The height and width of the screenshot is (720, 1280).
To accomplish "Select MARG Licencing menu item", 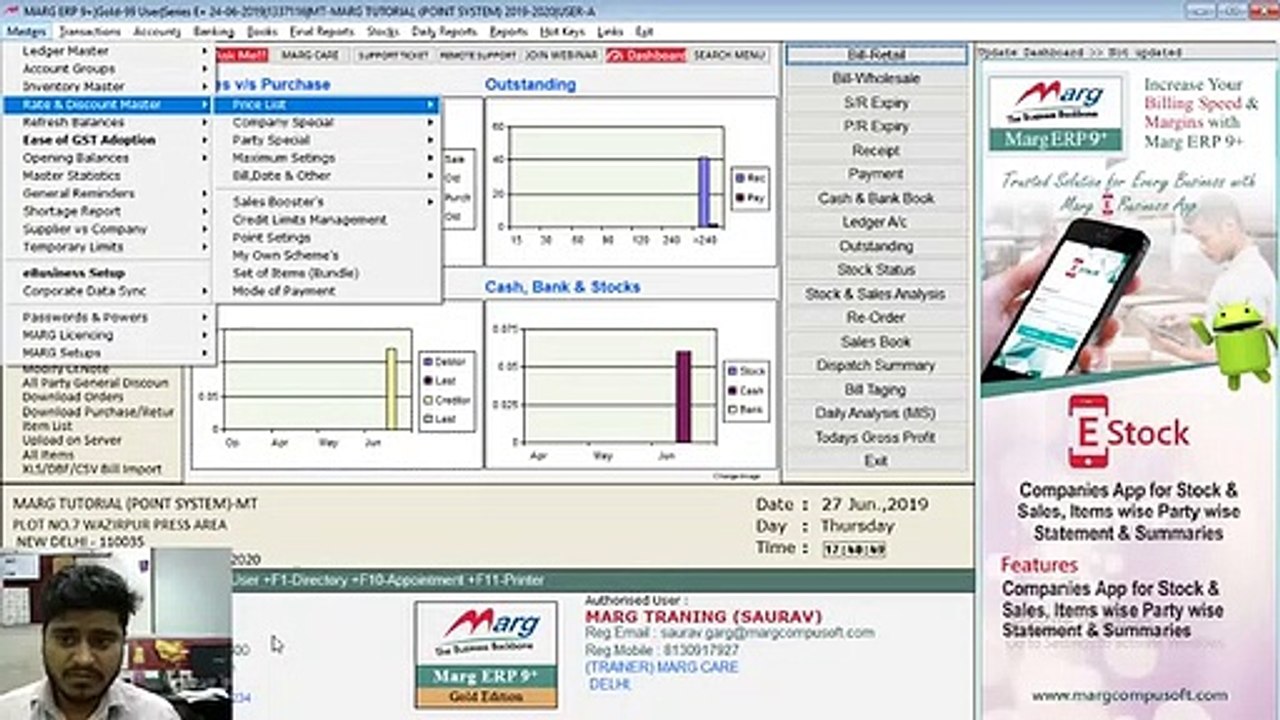I will 108,335.
